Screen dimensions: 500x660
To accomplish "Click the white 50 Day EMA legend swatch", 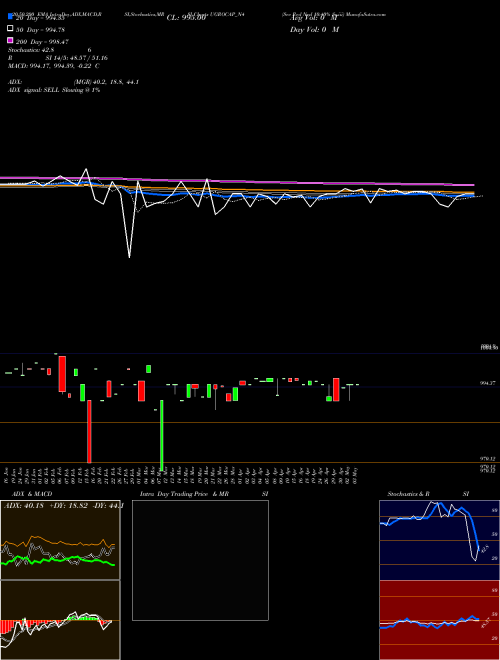I will (10, 29).
